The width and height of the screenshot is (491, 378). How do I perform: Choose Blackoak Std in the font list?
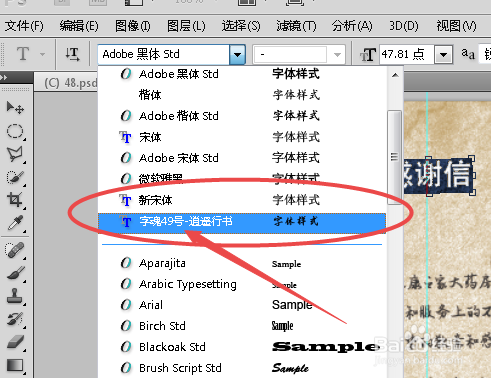[242, 347]
